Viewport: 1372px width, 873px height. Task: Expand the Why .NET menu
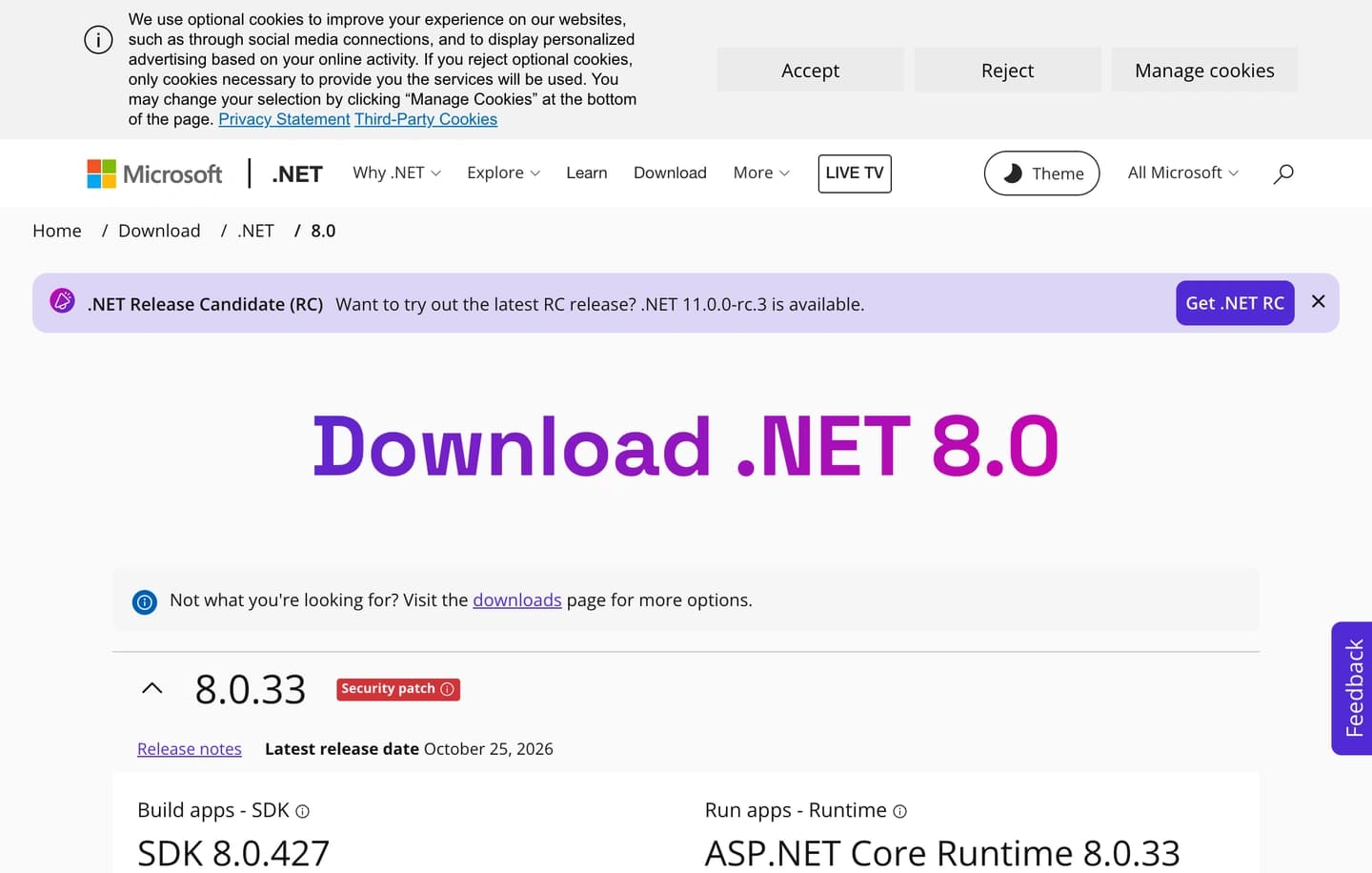pyautogui.click(x=396, y=173)
